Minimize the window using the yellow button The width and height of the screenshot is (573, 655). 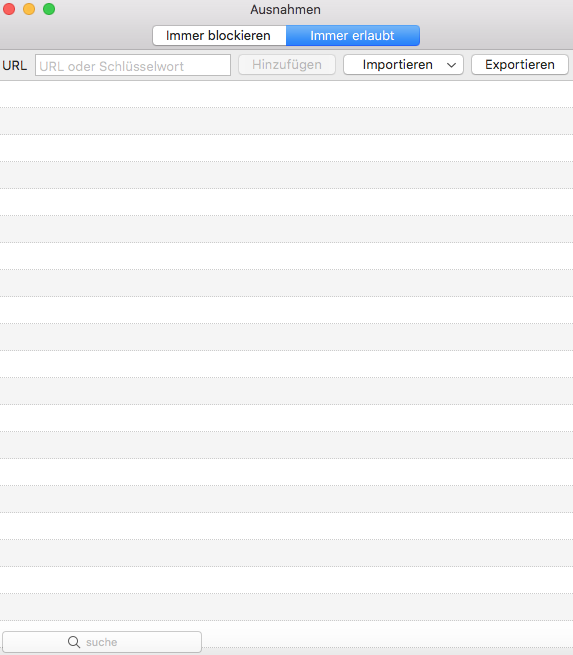click(29, 9)
